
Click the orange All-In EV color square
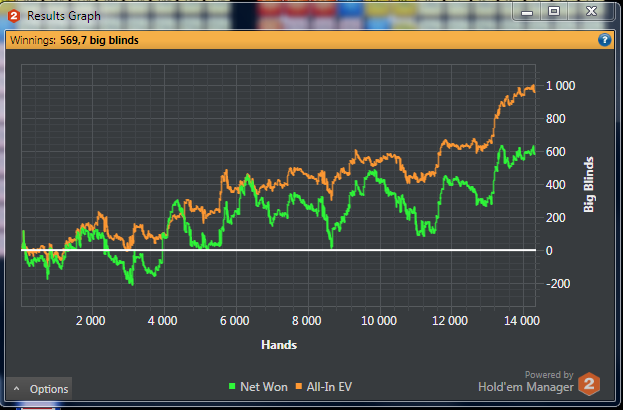(x=299, y=386)
